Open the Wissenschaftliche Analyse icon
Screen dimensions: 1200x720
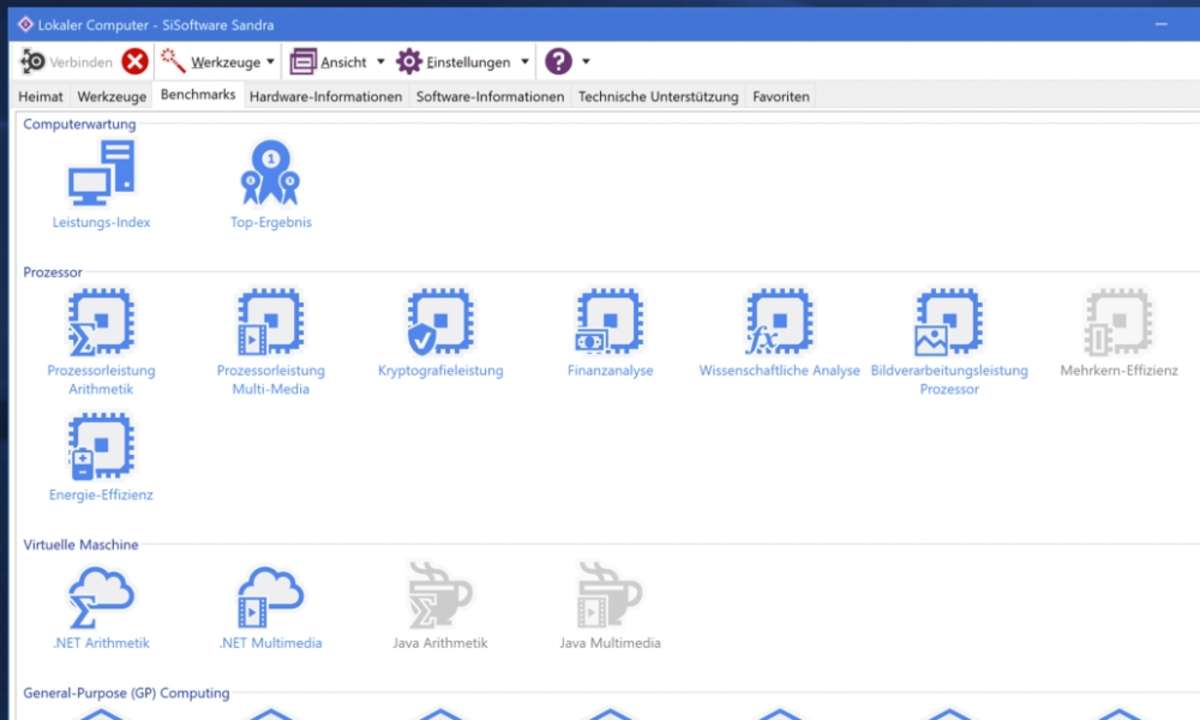779,322
